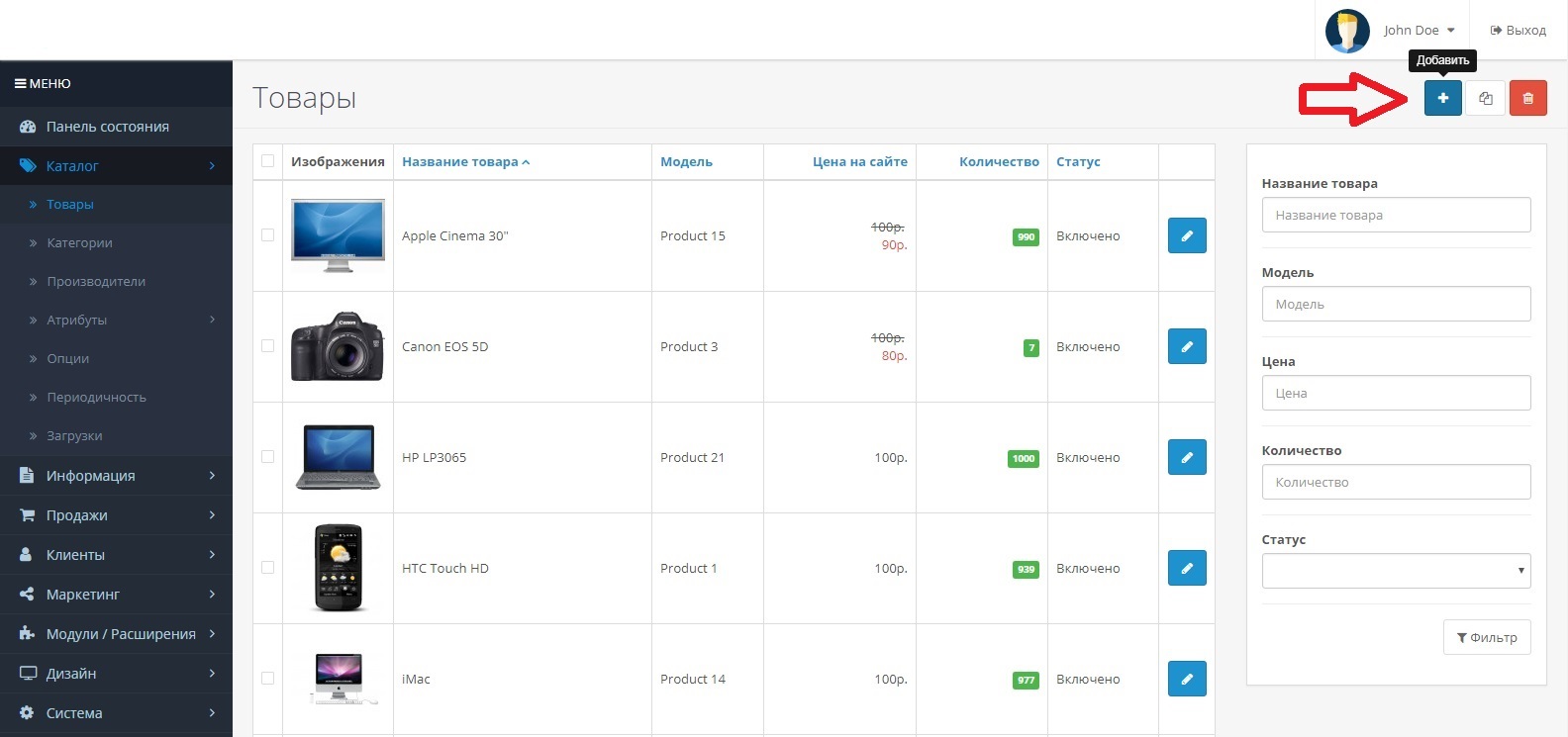Click the red trash delete button

click(1527, 98)
